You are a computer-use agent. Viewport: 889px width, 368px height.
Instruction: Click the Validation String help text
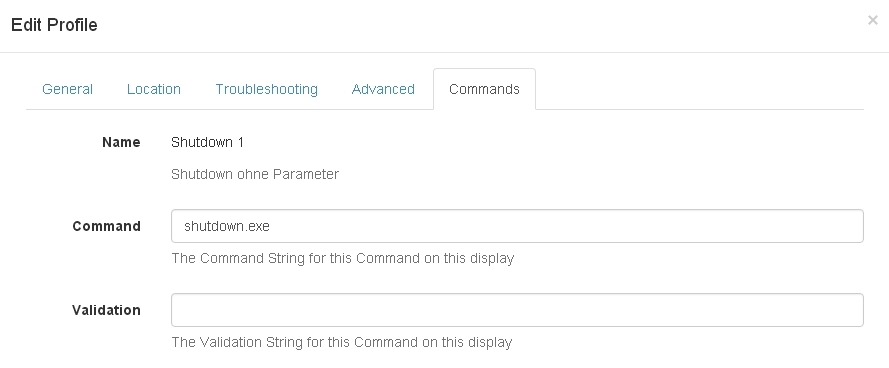342,342
